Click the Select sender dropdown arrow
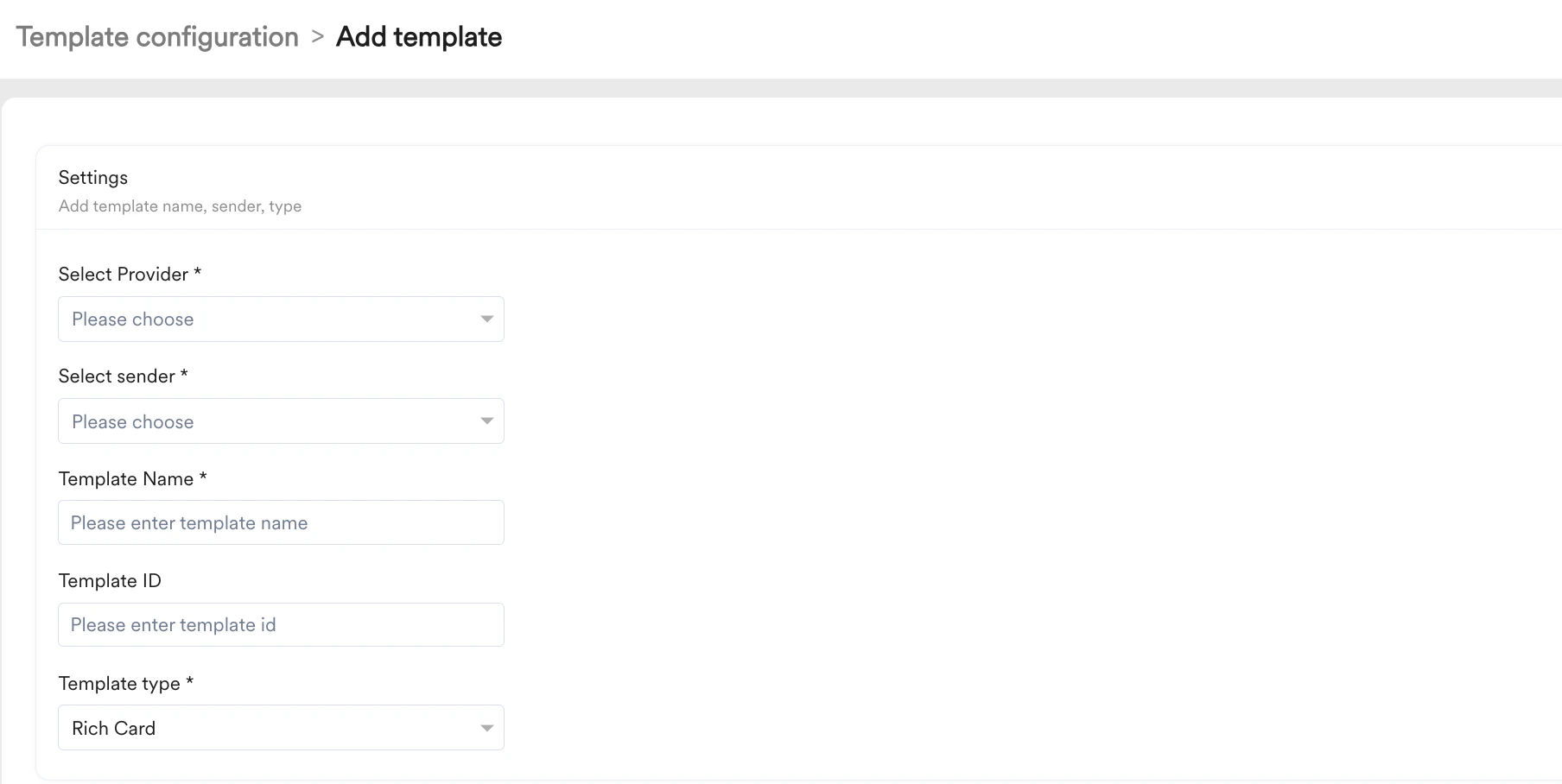This screenshot has height=784, width=1562. (487, 421)
